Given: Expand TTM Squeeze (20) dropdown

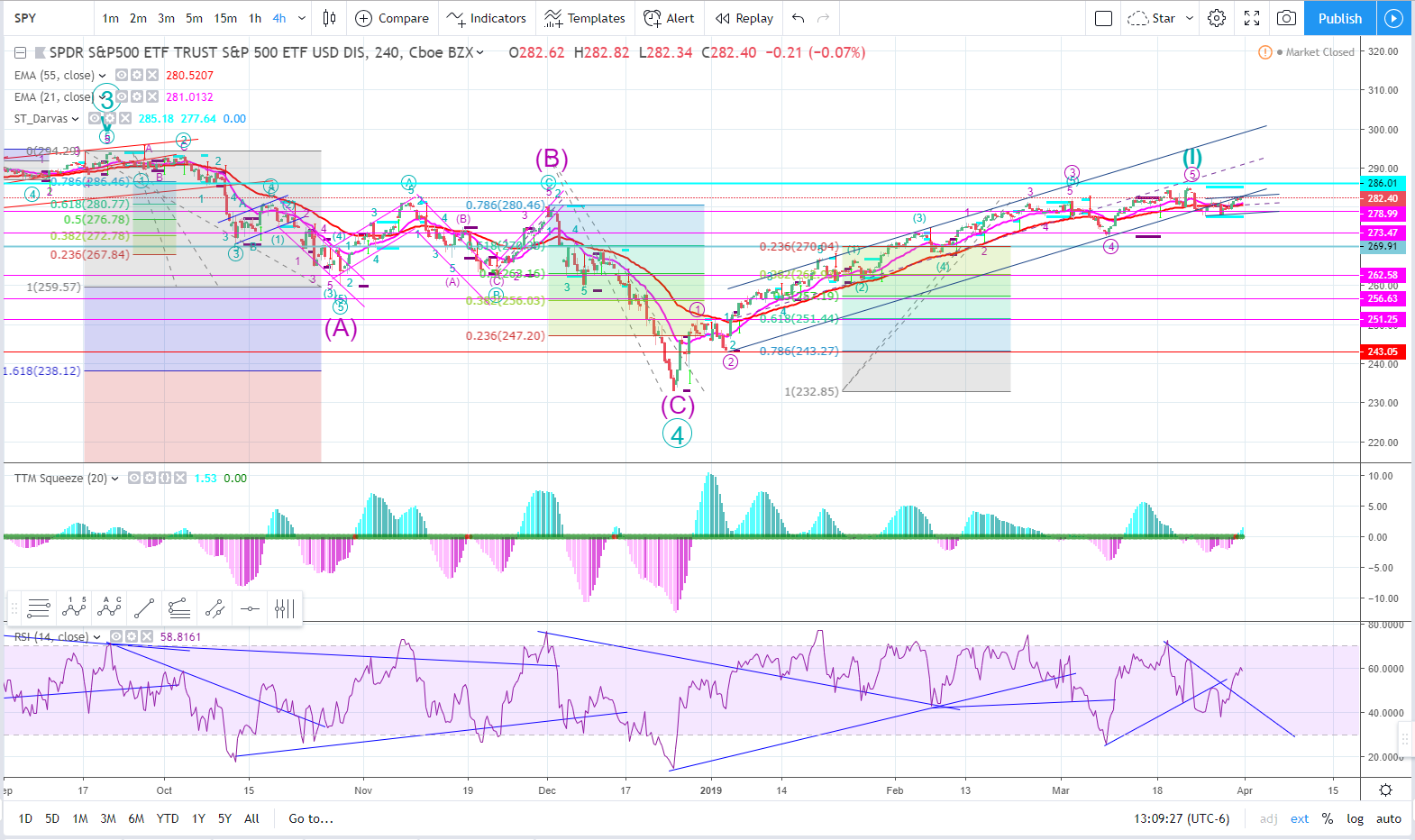Looking at the screenshot, I should pyautogui.click(x=114, y=478).
